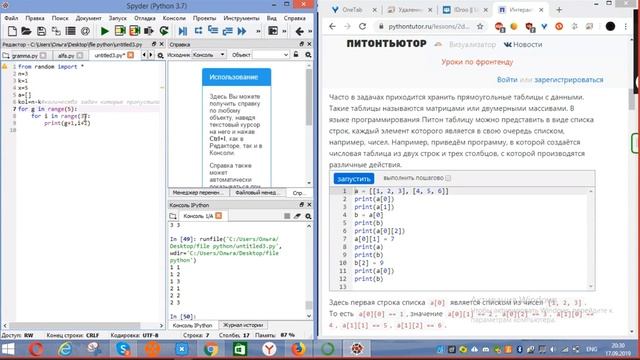Click the IPython console vertical scrollbar
This screenshot has width=640, height=360.
[x=309, y=305]
